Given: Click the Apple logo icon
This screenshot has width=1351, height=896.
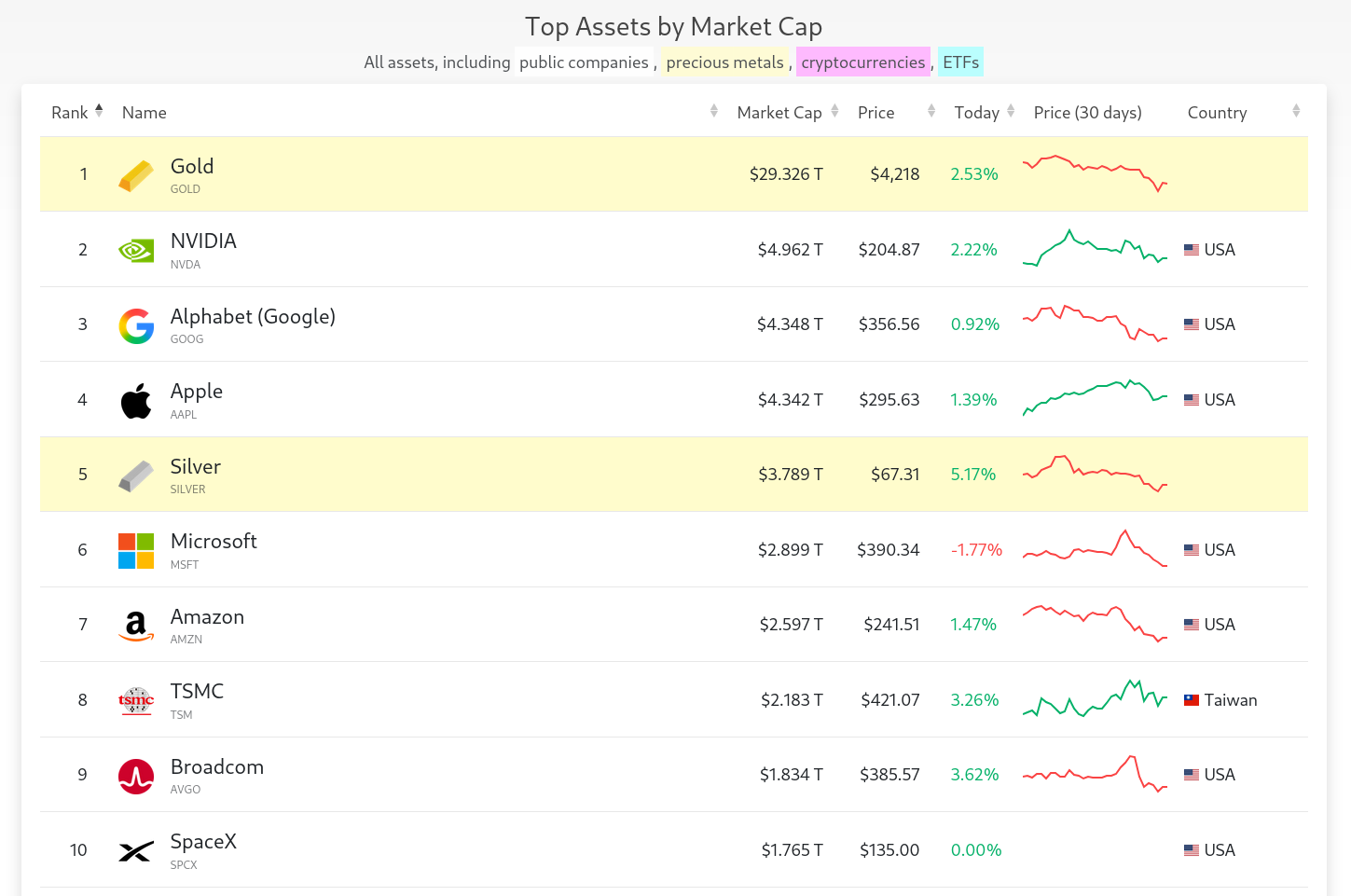Looking at the screenshot, I should 136,401.
